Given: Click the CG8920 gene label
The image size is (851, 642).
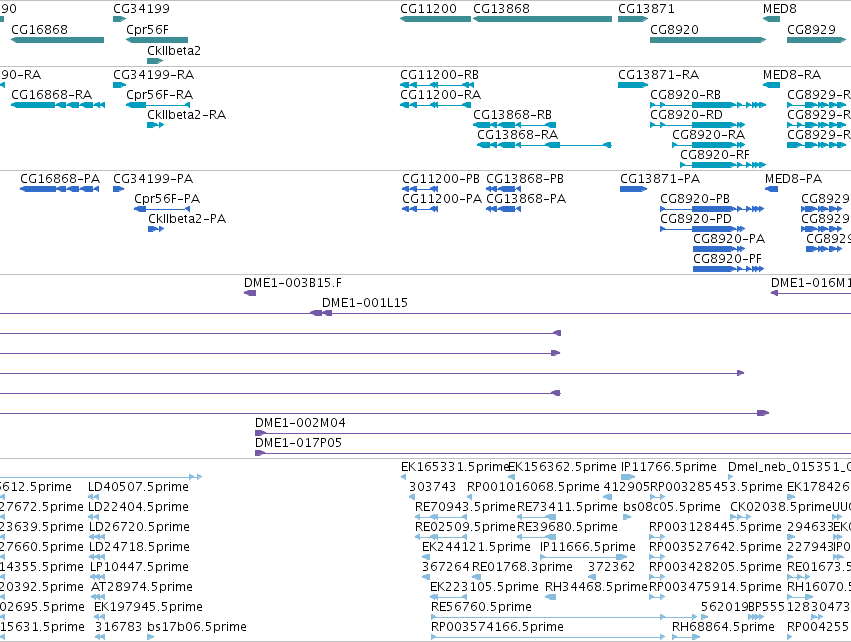Looking at the screenshot, I should click(674, 29).
